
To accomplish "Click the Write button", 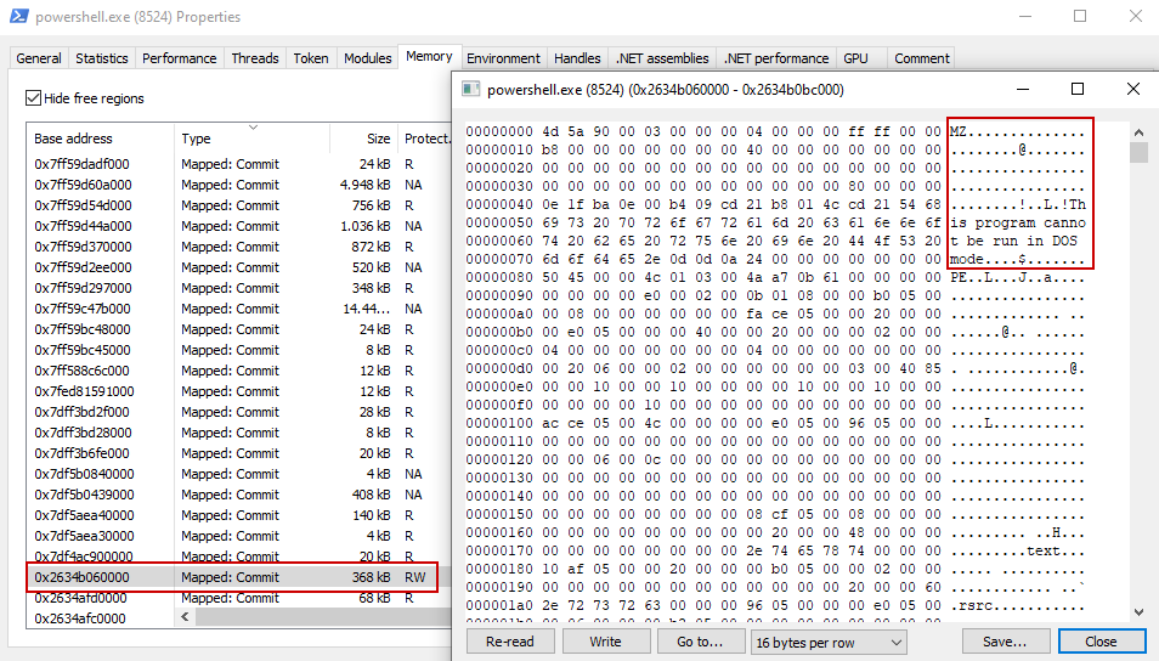I will point(605,642).
